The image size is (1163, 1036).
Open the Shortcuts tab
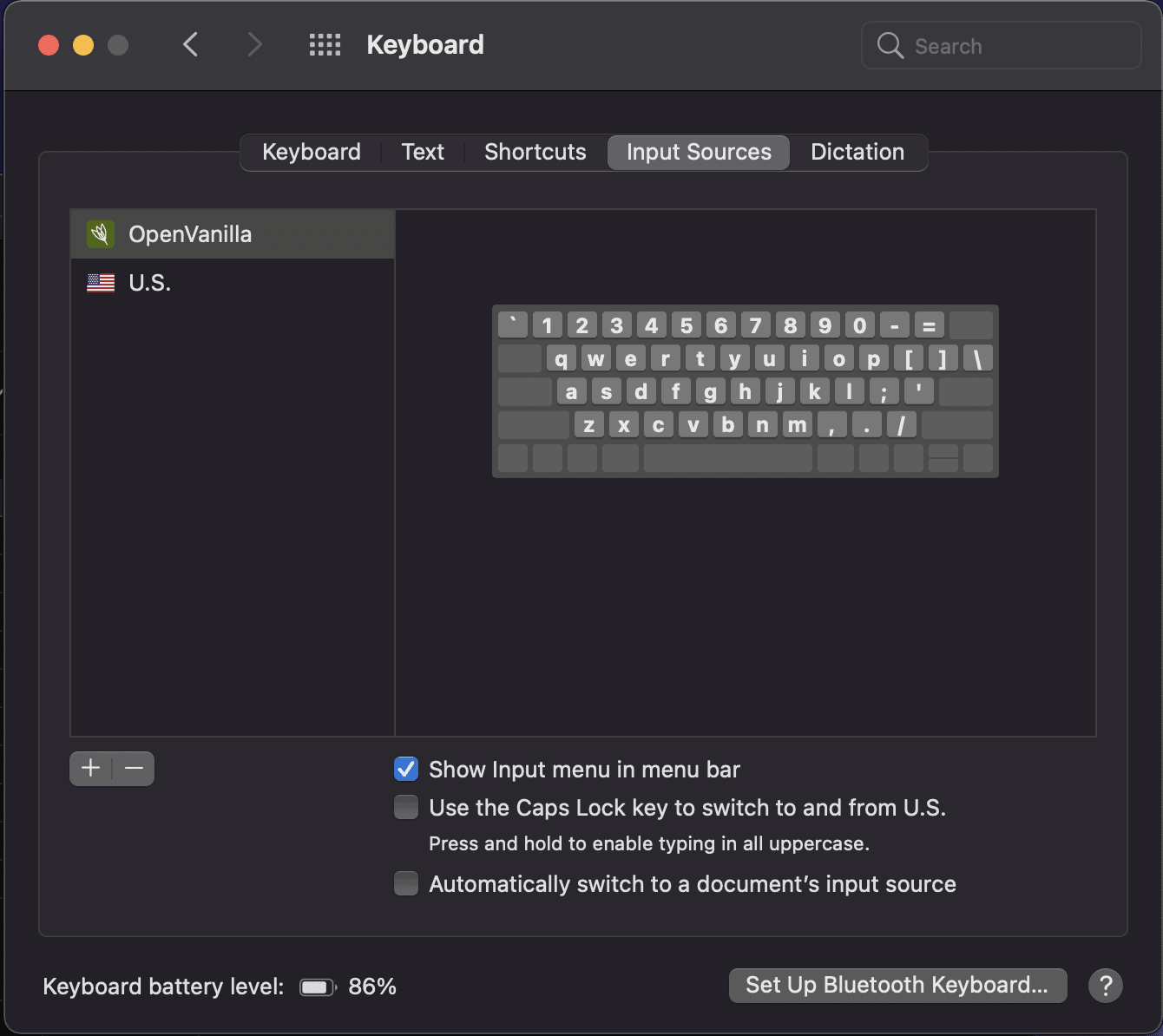(x=535, y=152)
